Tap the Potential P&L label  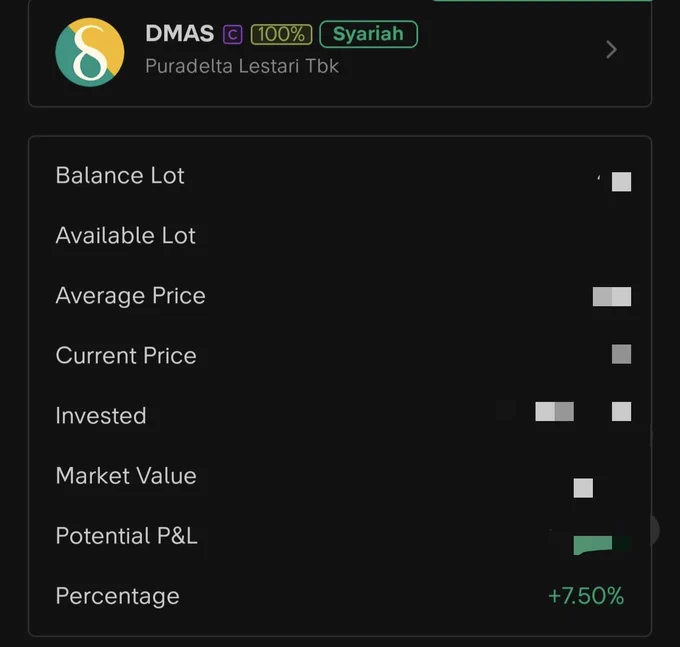click(127, 536)
